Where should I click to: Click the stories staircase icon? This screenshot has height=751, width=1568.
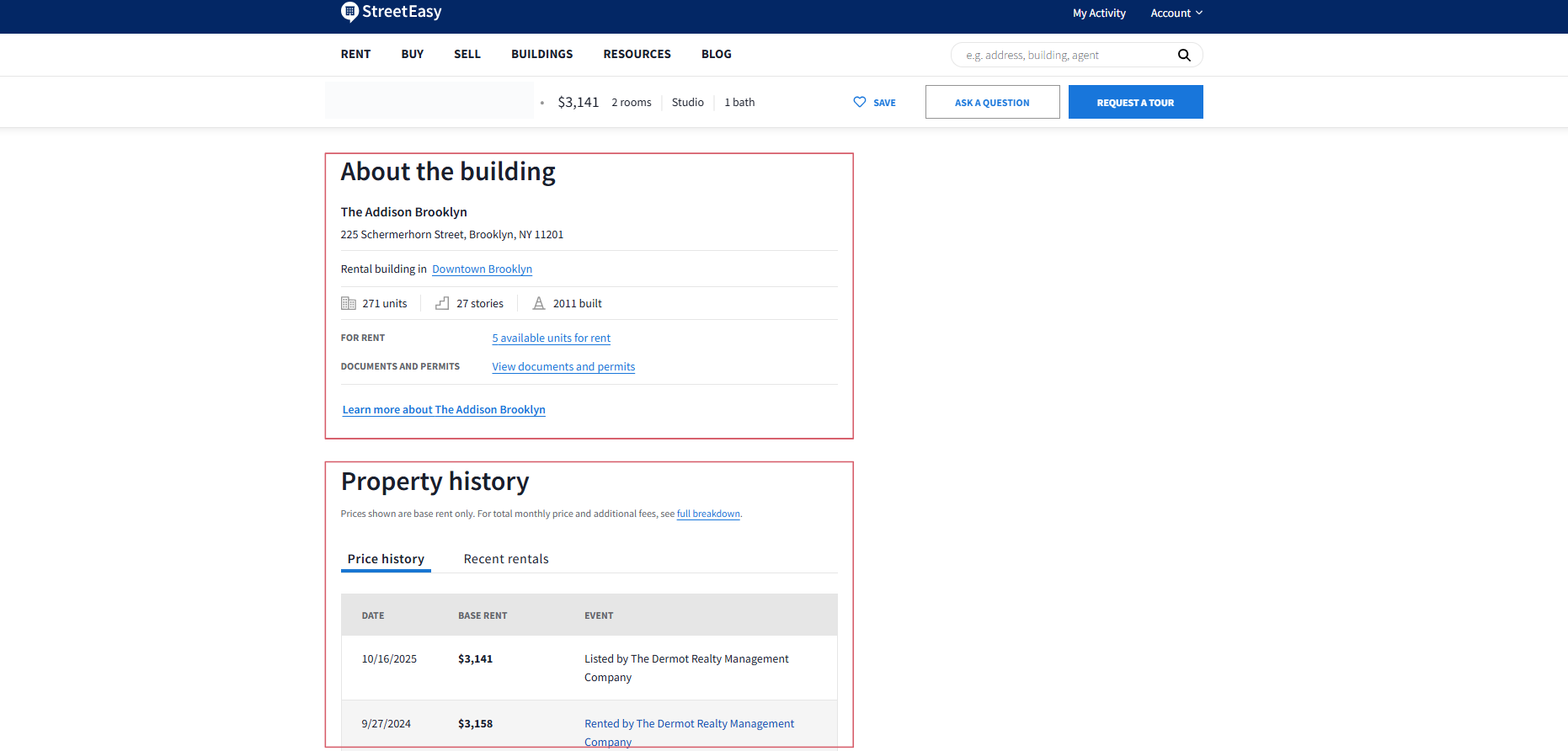click(442, 304)
